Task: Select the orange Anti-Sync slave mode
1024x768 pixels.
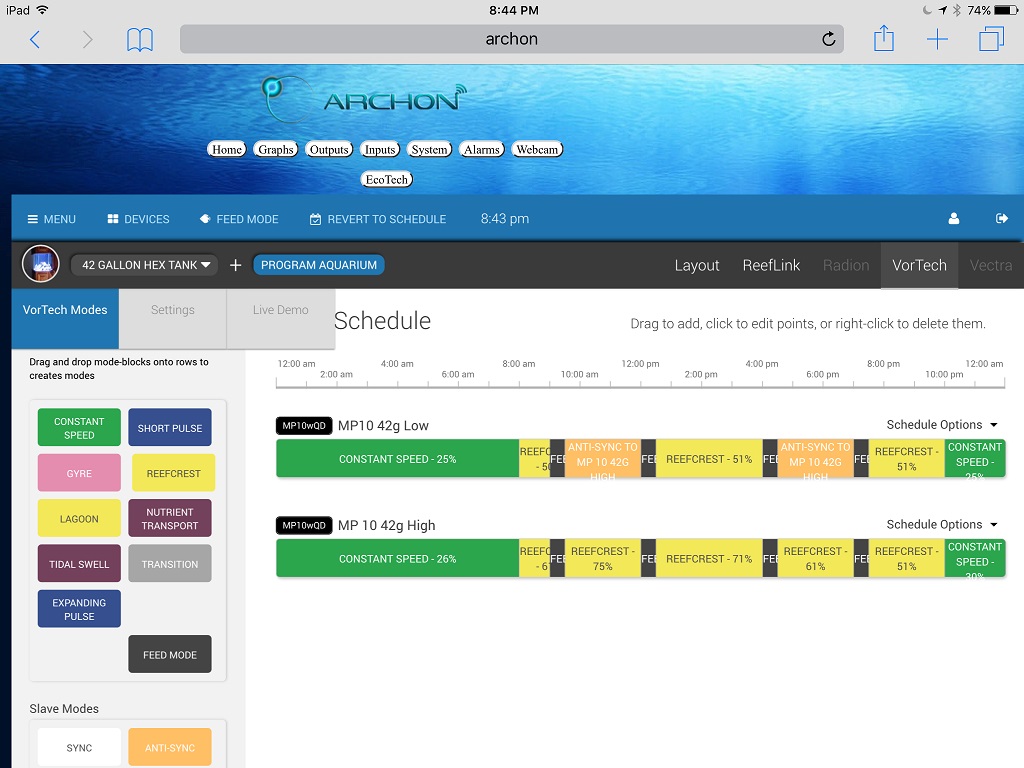Action: coord(170,747)
